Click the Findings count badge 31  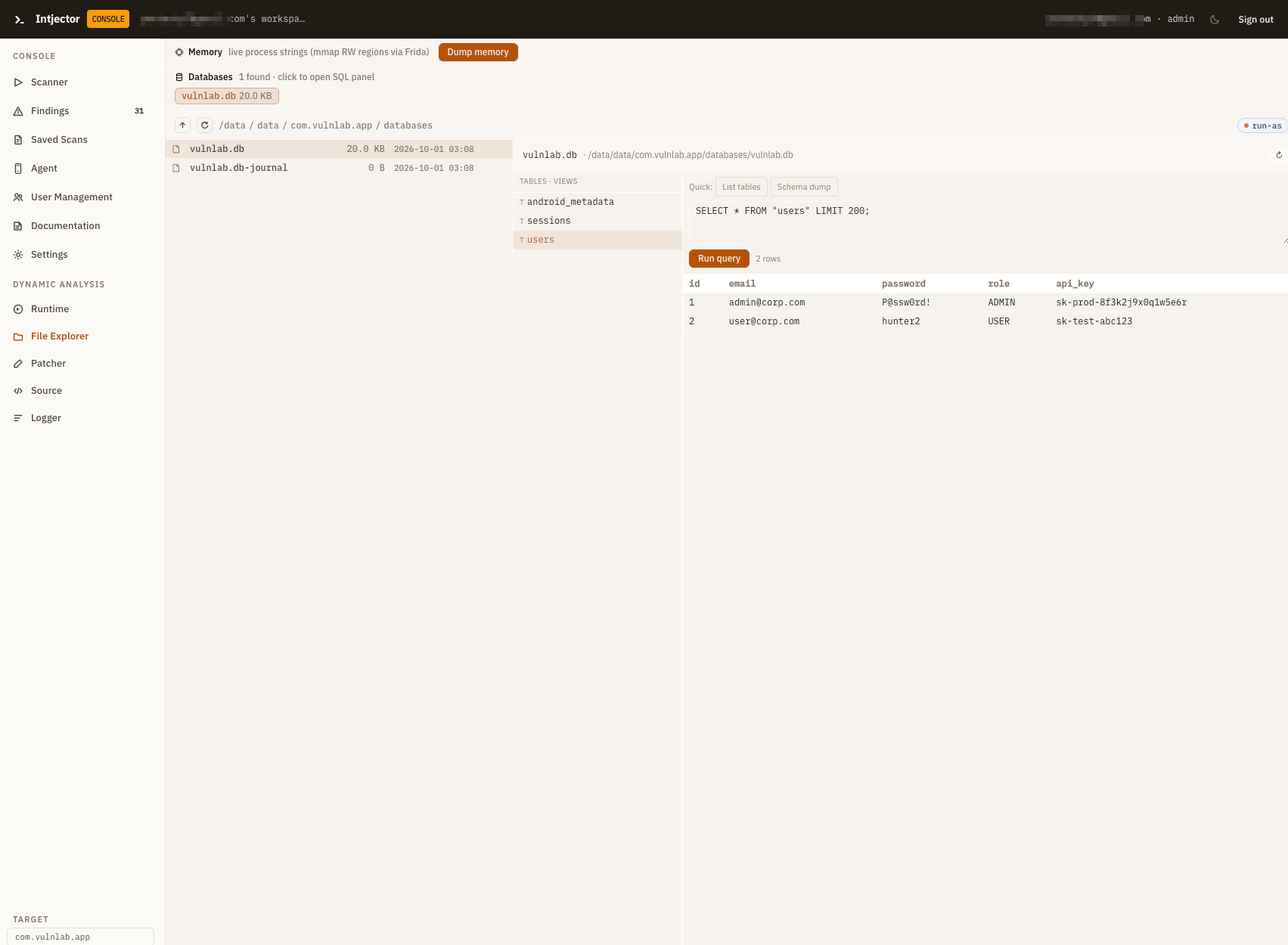tap(139, 111)
